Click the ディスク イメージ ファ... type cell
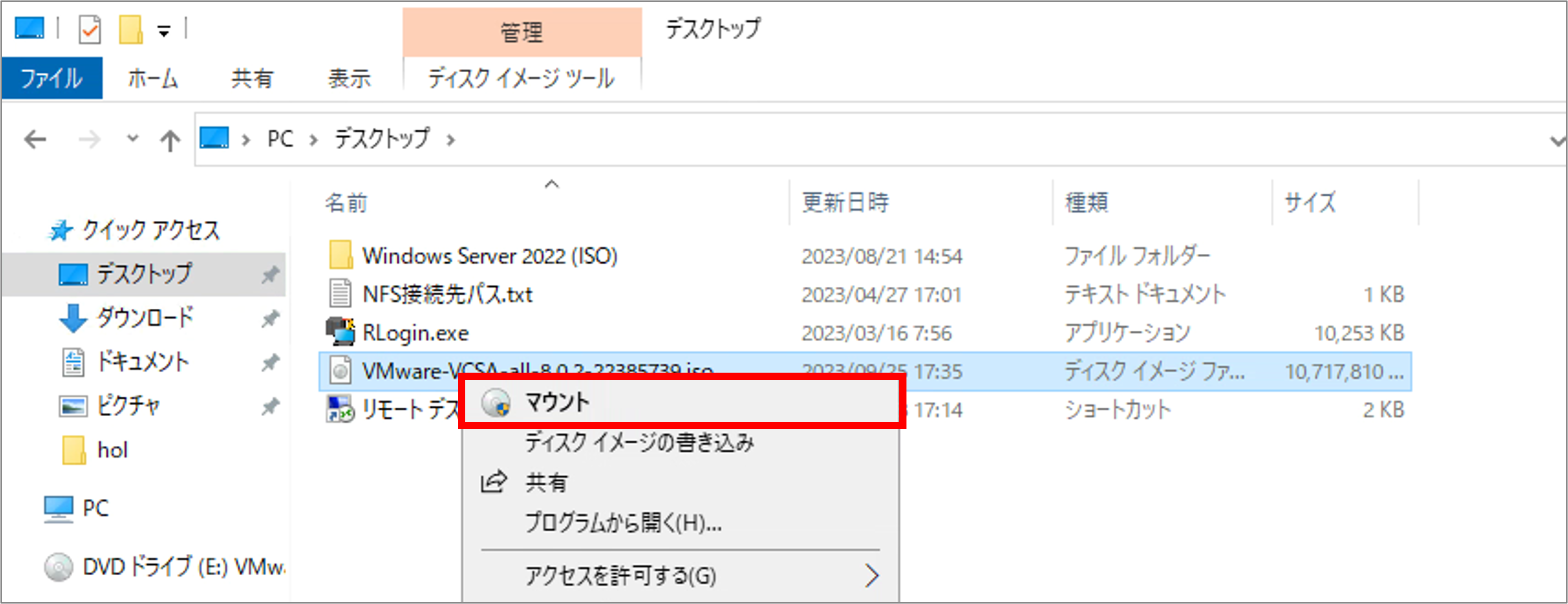Screen dimensions: 1568x604 1155,371
